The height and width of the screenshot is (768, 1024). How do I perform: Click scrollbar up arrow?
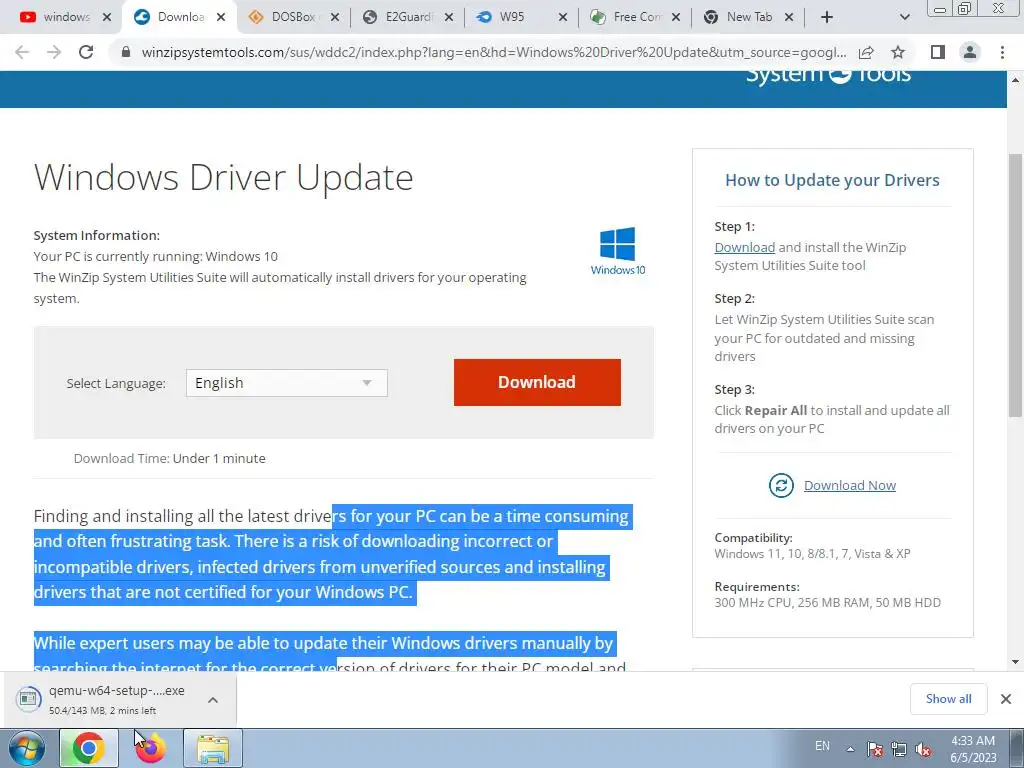tap(1015, 80)
